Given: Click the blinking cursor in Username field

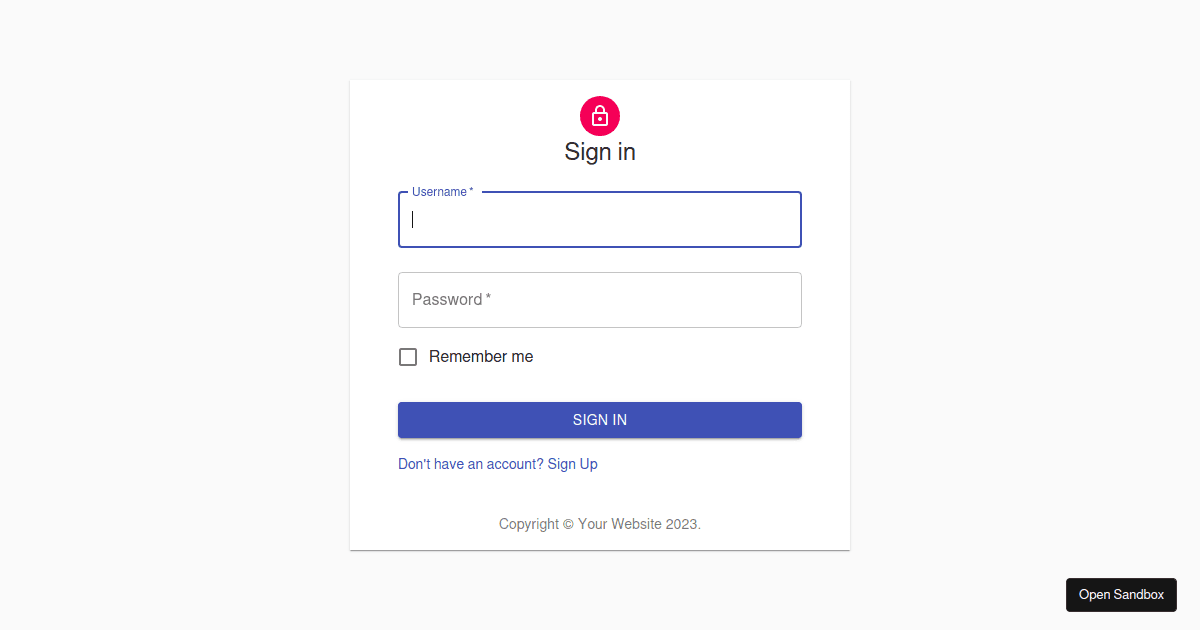Looking at the screenshot, I should coord(413,220).
